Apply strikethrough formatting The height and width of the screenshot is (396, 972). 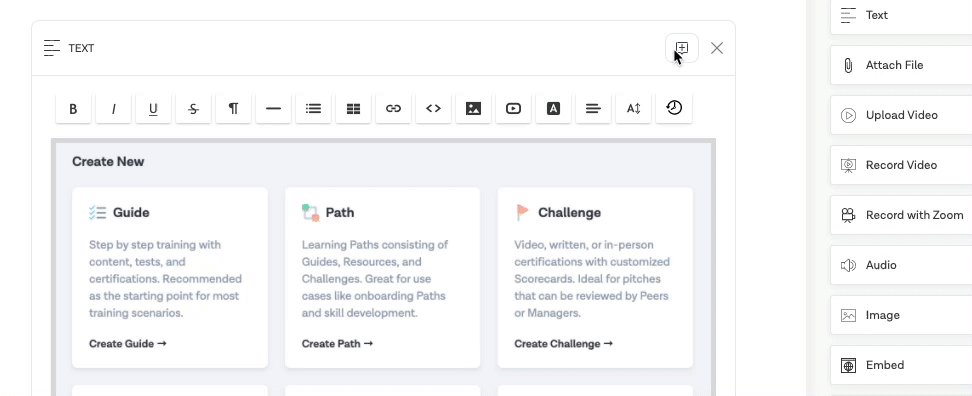click(x=193, y=108)
